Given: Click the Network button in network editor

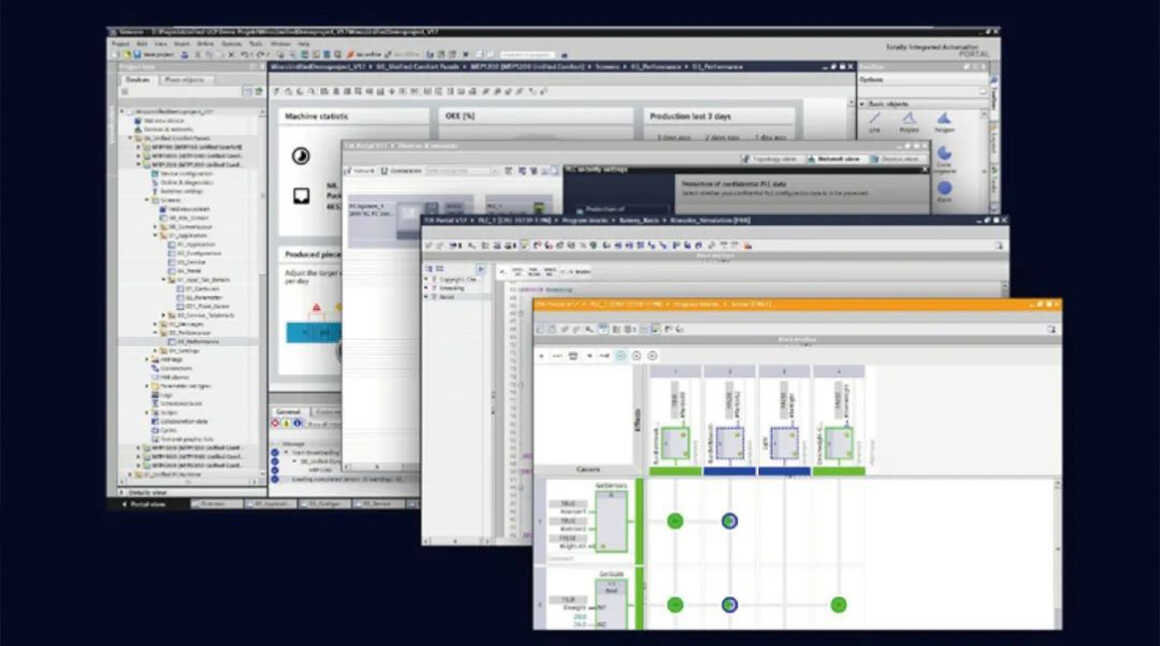Looking at the screenshot, I should [360, 171].
